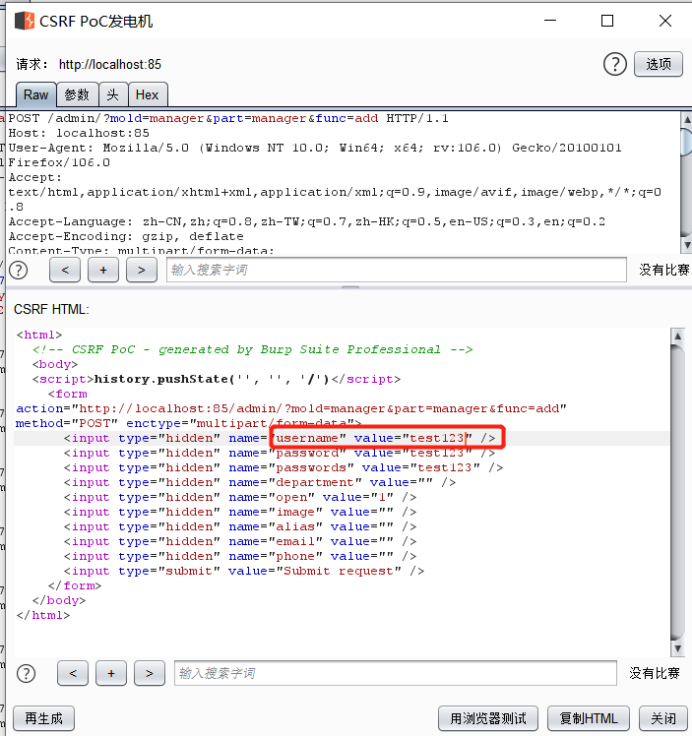This screenshot has height=736, width=692.
Task: Click 用浏览器测试 button
Action: click(x=488, y=718)
